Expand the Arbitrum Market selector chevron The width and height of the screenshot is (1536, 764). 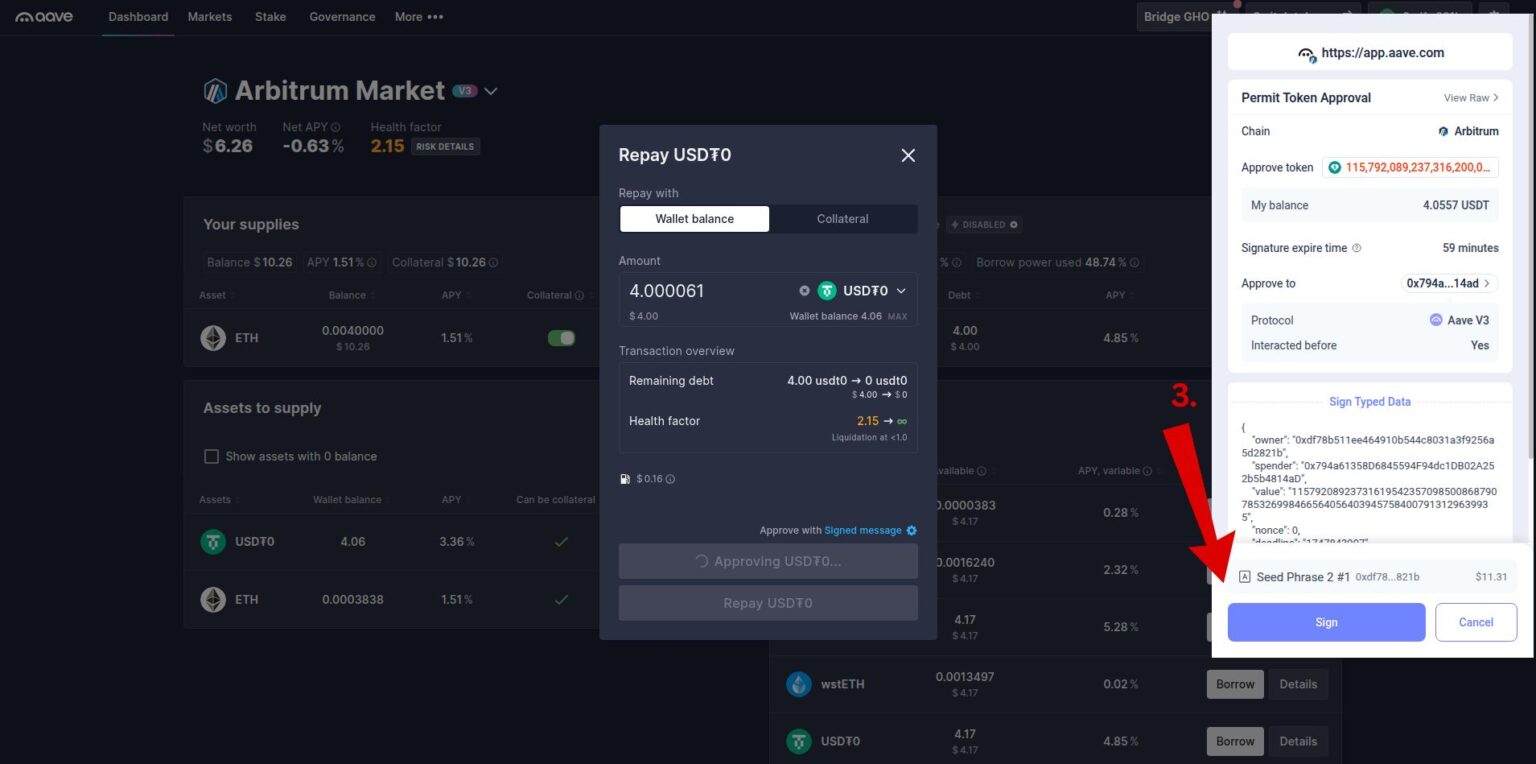click(x=490, y=91)
